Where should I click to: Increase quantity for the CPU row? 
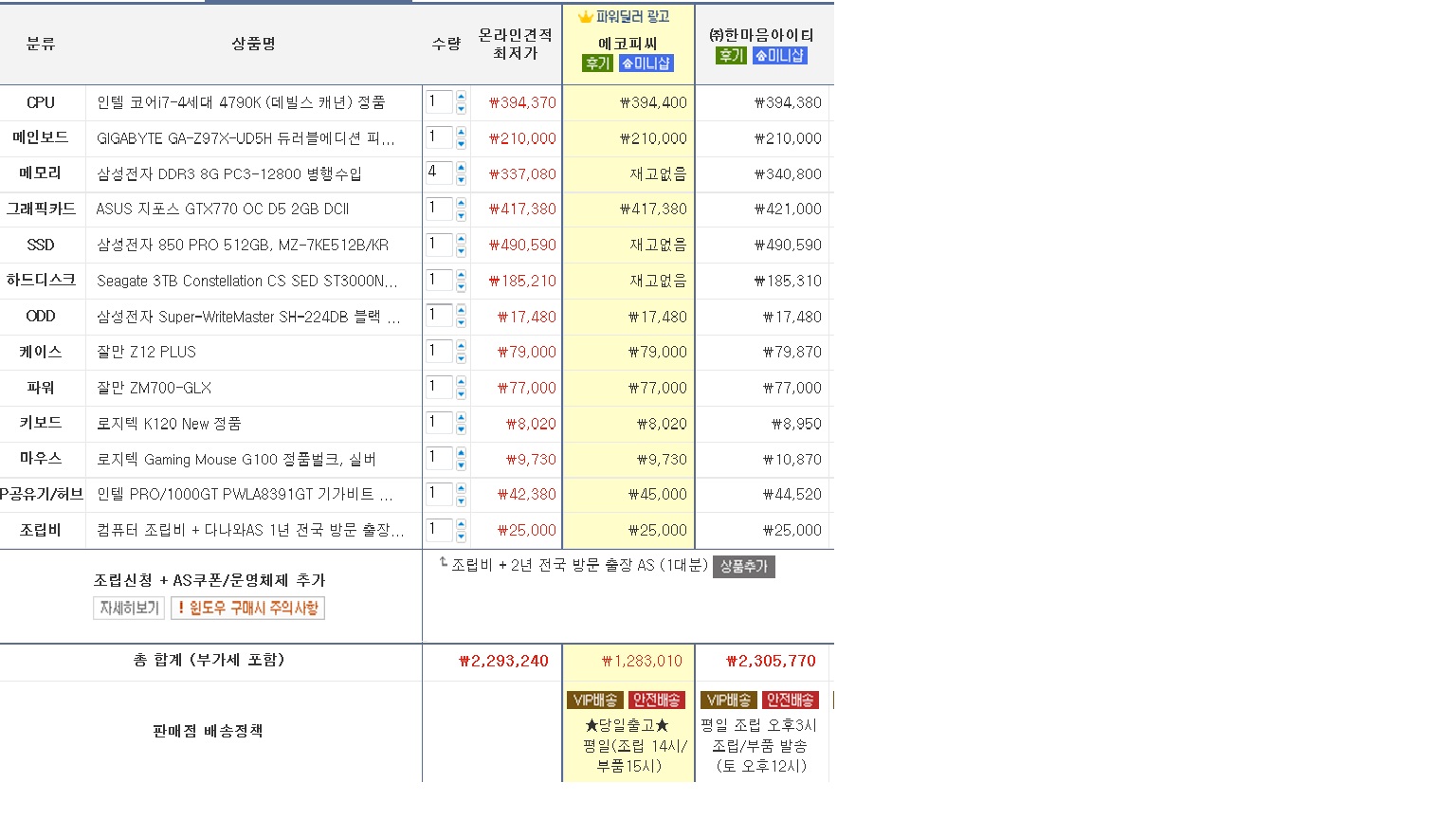(x=461, y=97)
